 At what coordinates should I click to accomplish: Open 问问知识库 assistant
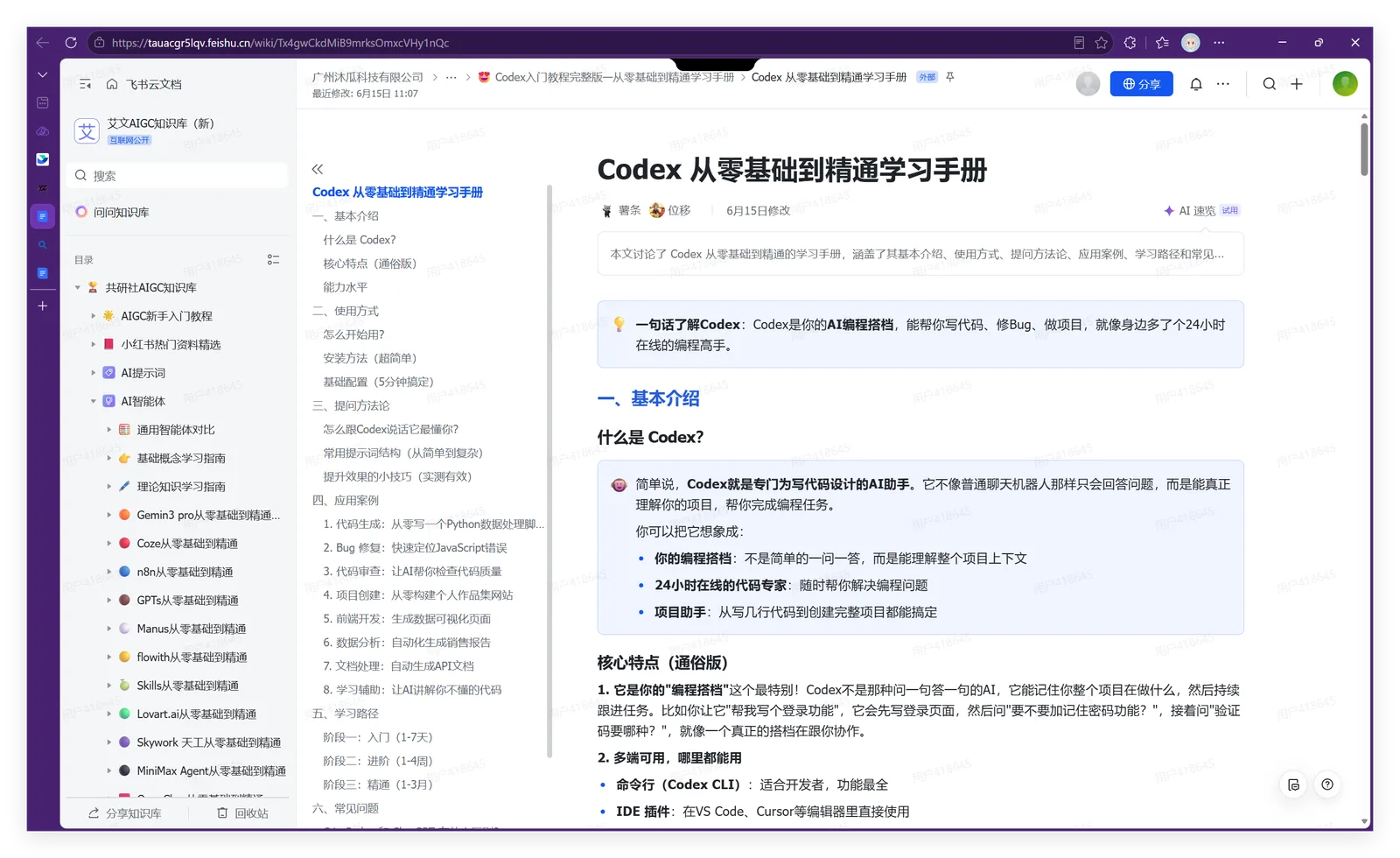pyautogui.click(x=114, y=212)
